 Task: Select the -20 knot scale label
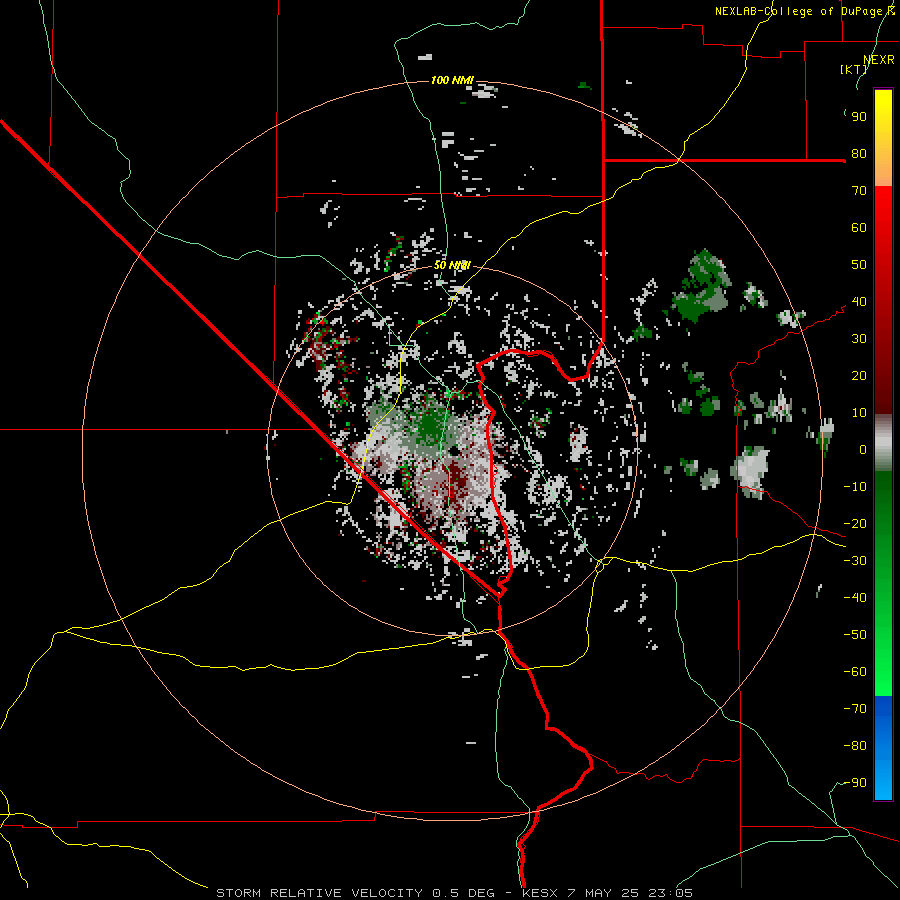[855, 523]
